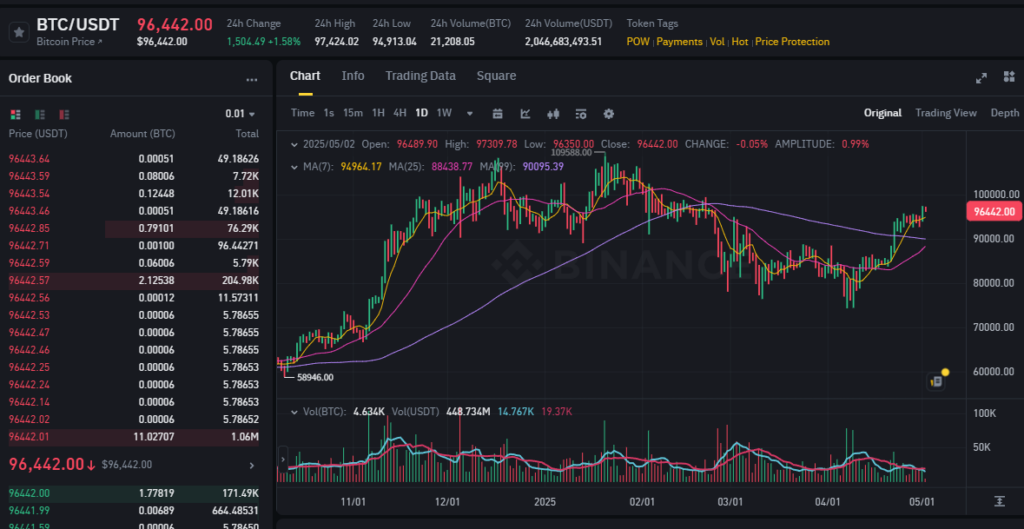Viewport: 1024px width, 529px height.
Task: Show only buy orders green view icon
Action: click(40, 114)
